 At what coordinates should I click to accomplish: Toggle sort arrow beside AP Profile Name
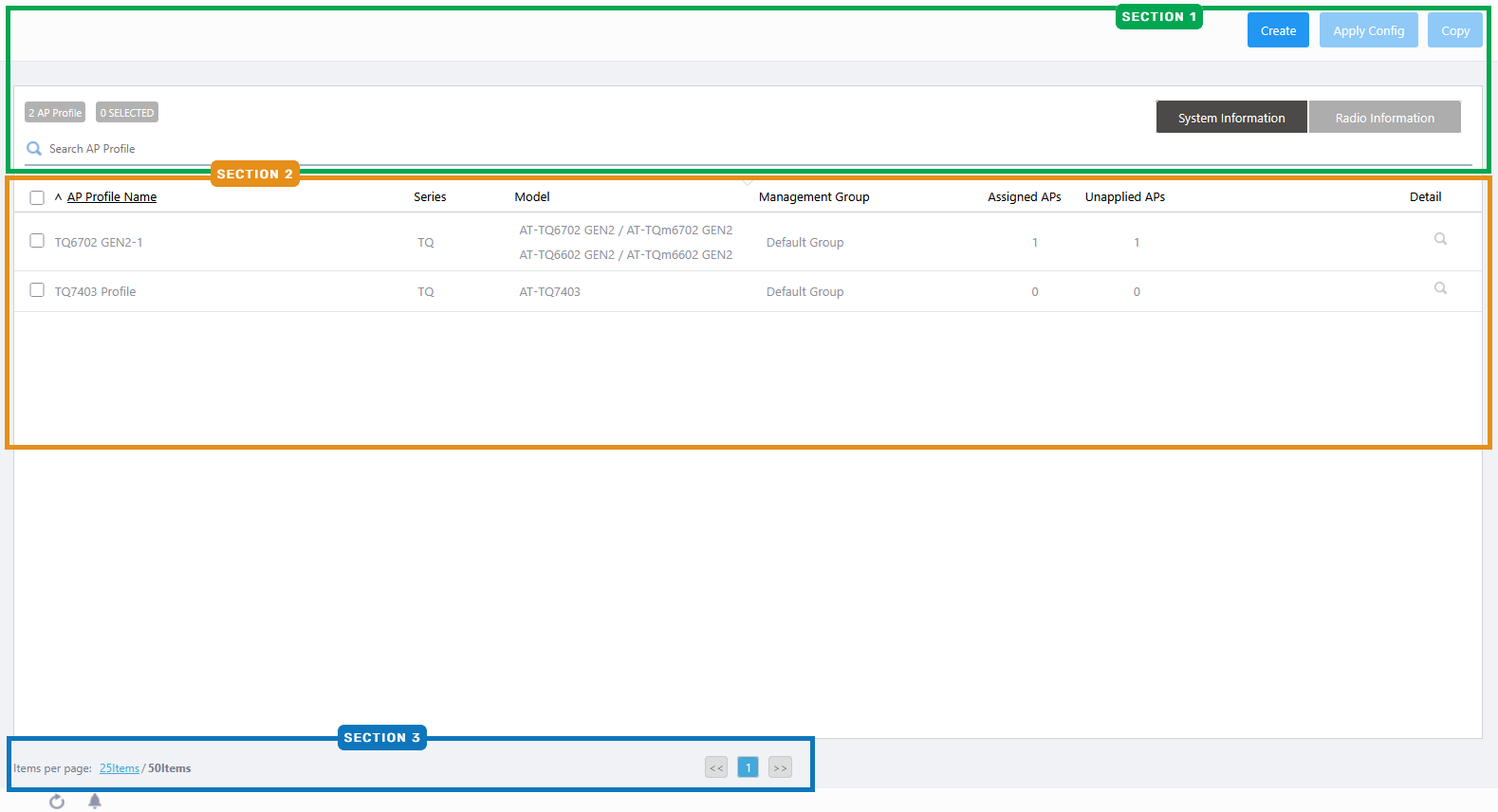click(58, 197)
